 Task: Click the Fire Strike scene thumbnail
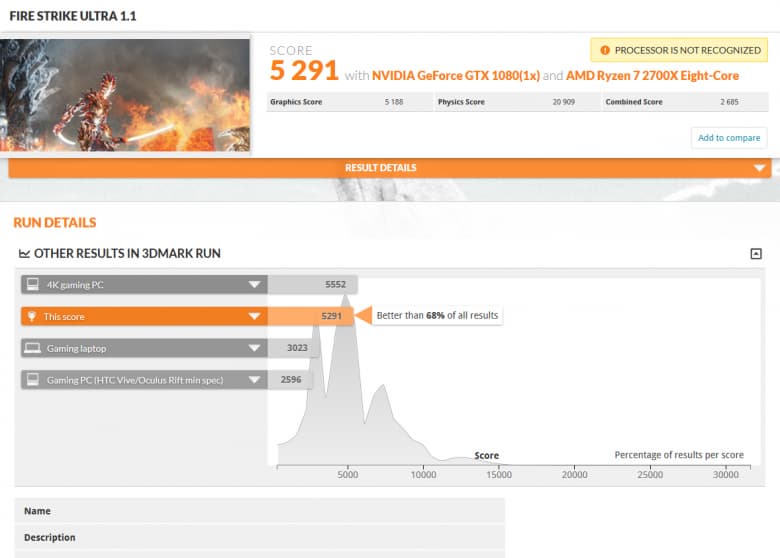tap(125, 95)
